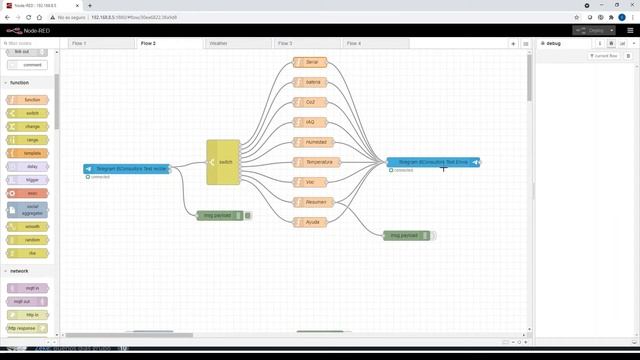This screenshot has height=360, width=640.
Task: Pick the http response node in palette
Action: pos(27,328)
